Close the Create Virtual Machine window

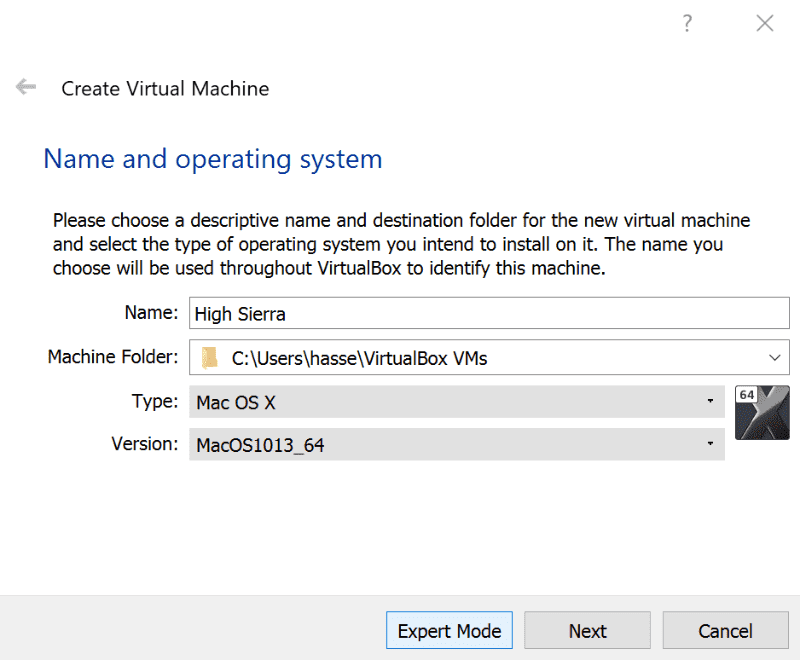[x=765, y=23]
